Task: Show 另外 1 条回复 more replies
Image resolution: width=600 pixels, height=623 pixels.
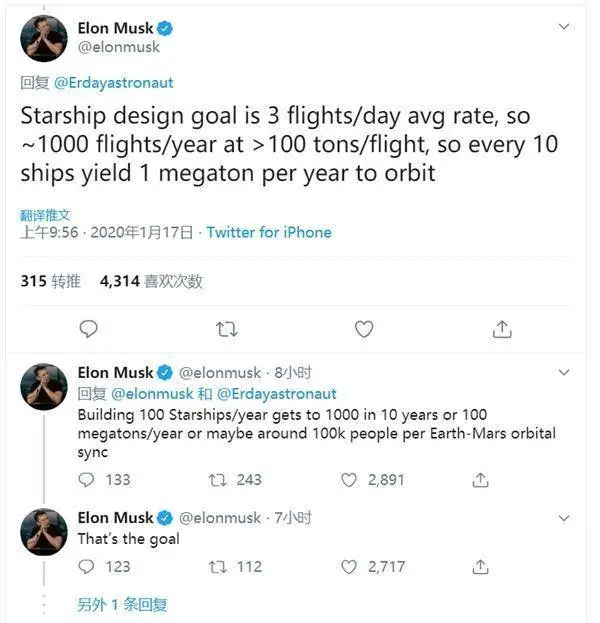Action: click(122, 604)
